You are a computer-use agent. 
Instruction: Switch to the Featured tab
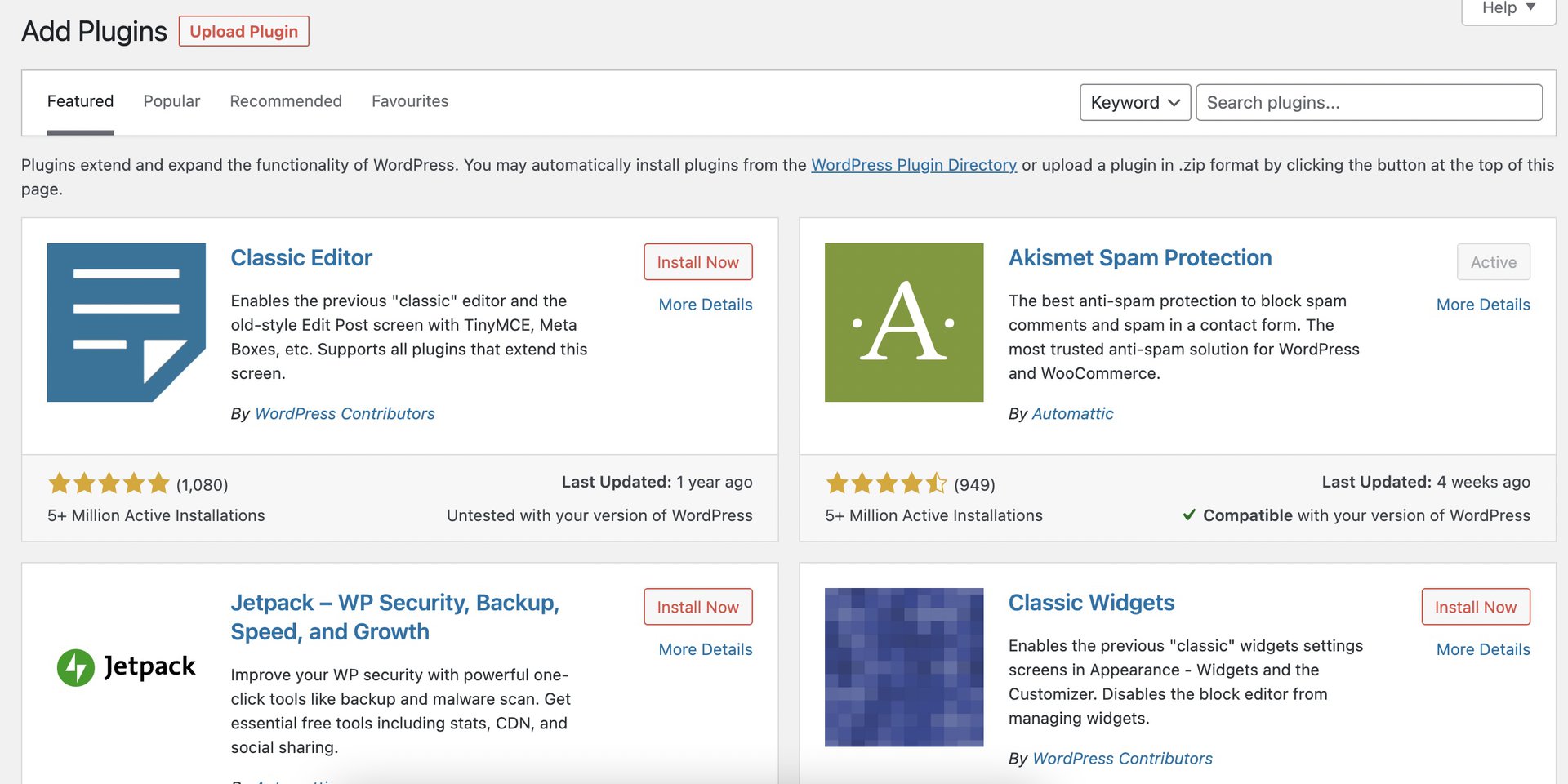(x=80, y=101)
